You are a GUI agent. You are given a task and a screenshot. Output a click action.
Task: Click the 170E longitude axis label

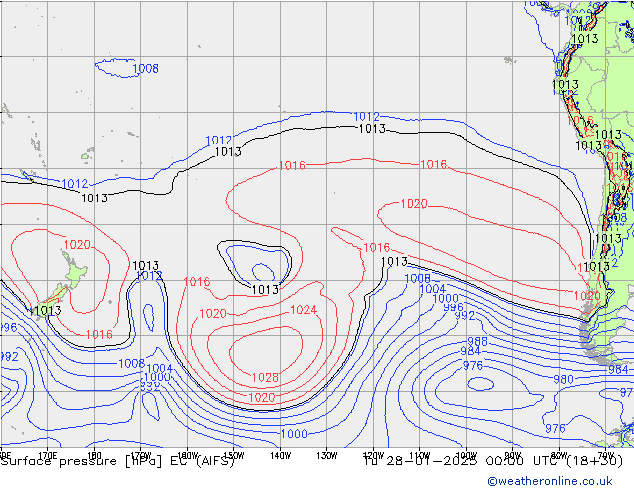click(48, 456)
